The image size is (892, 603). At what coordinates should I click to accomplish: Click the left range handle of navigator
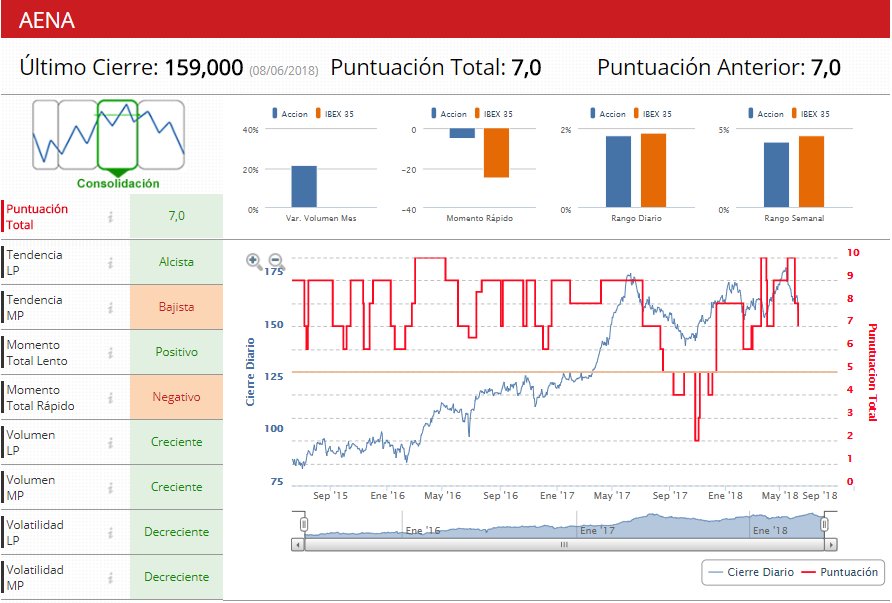pyautogui.click(x=304, y=524)
